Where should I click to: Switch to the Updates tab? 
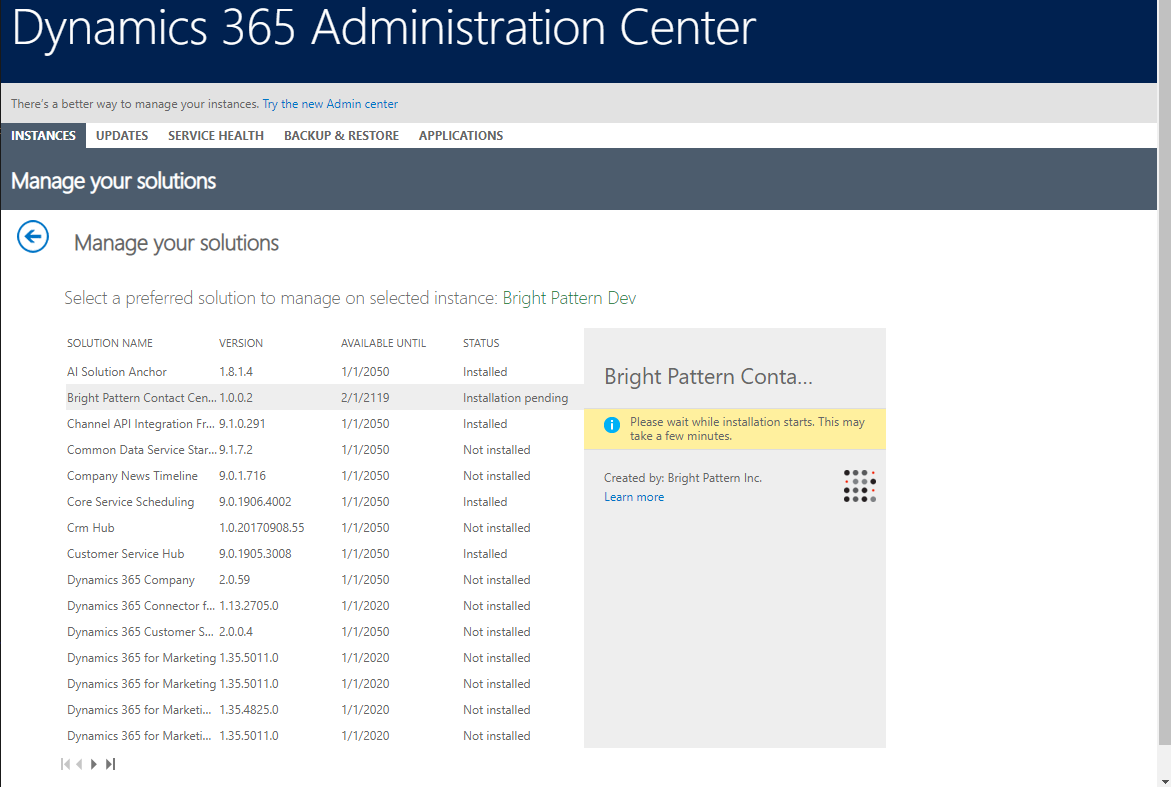point(122,135)
